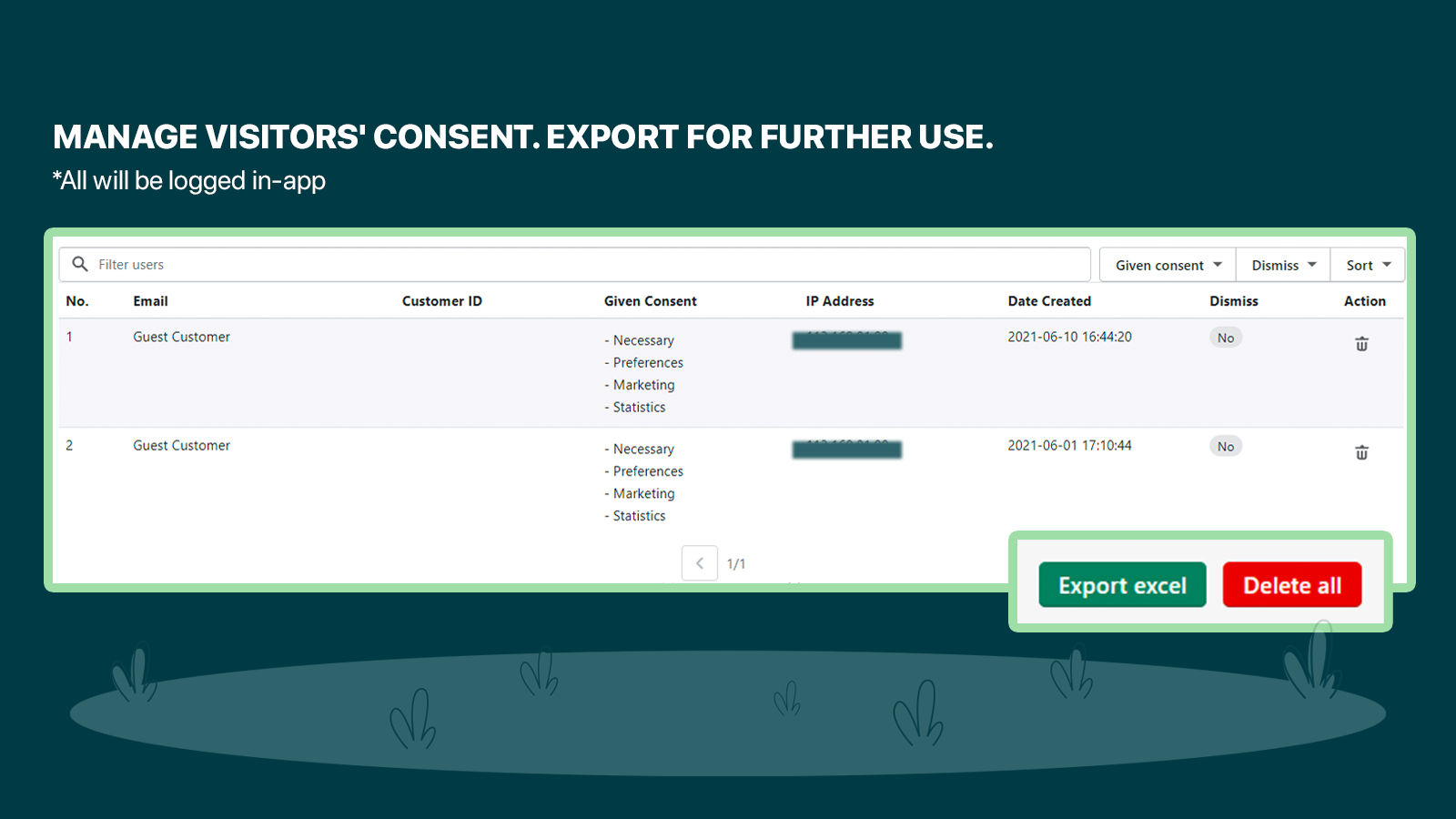
Task: Select the Email column header
Action: (150, 301)
